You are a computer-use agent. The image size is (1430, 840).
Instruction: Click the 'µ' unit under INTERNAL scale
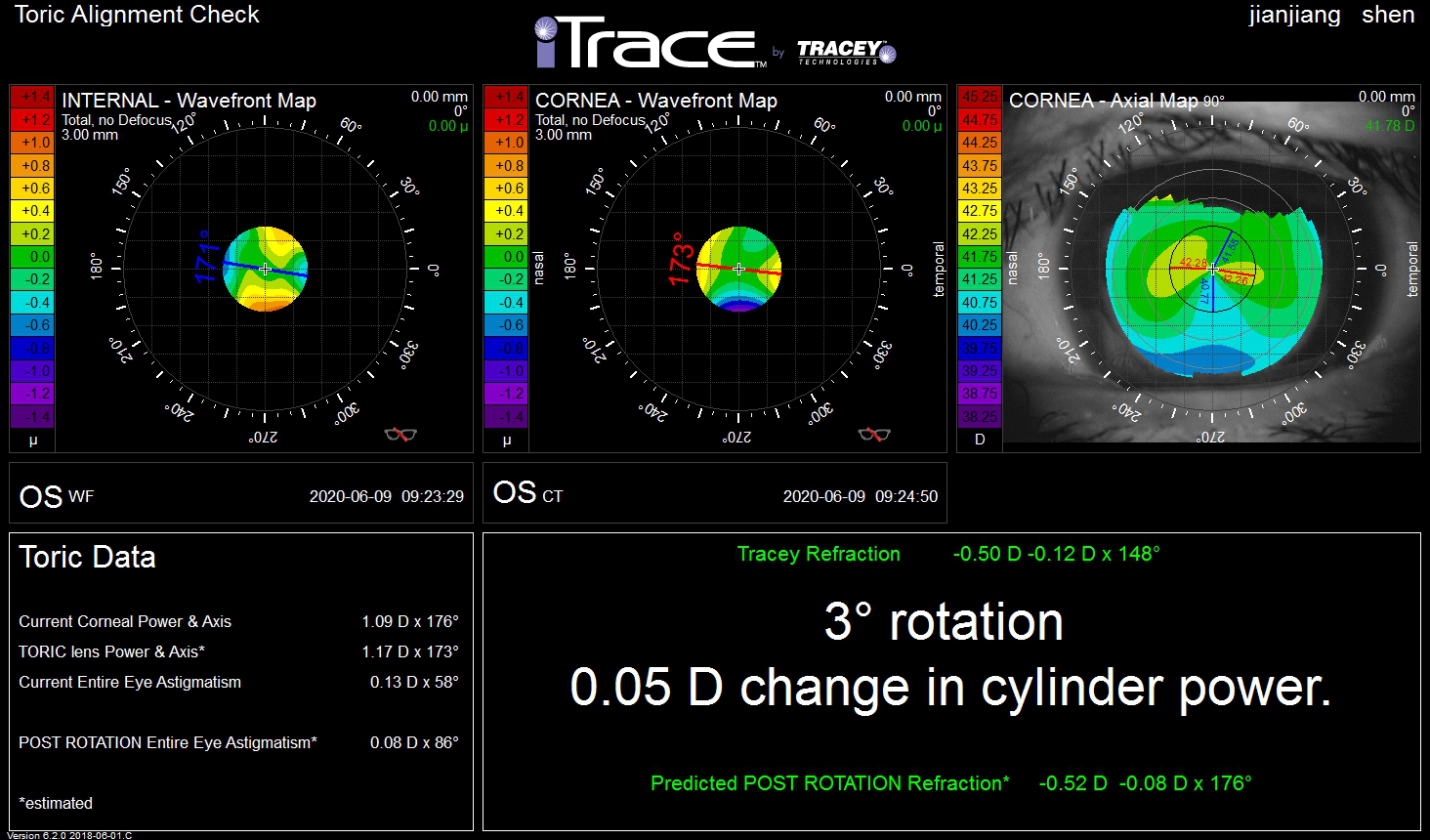(32, 441)
